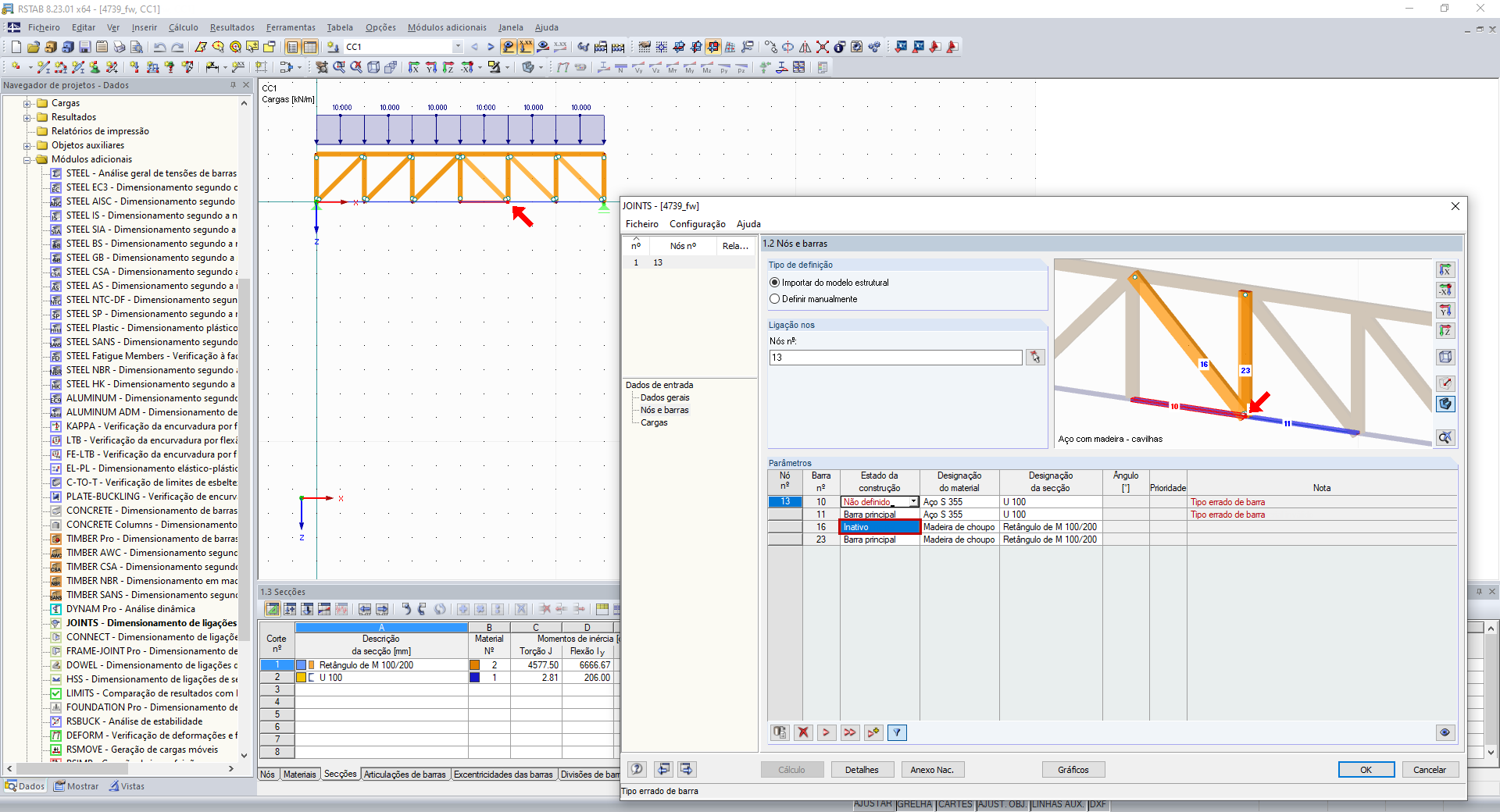Open the Módulos adicionais menu

tap(447, 27)
